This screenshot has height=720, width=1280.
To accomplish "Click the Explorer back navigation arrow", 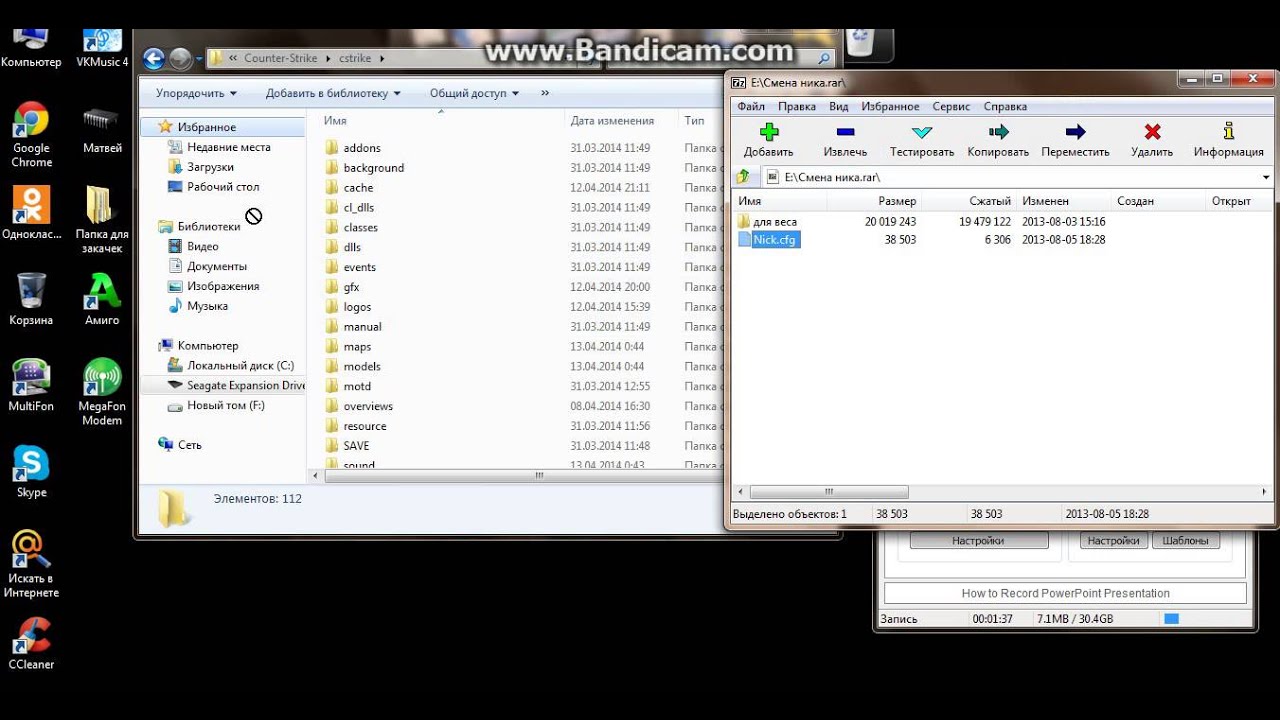I will 153,59.
